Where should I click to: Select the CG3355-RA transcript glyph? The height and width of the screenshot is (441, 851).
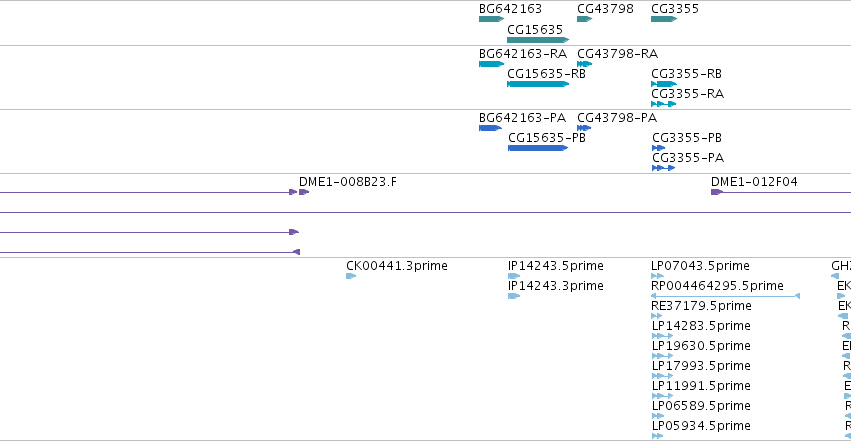pos(663,104)
